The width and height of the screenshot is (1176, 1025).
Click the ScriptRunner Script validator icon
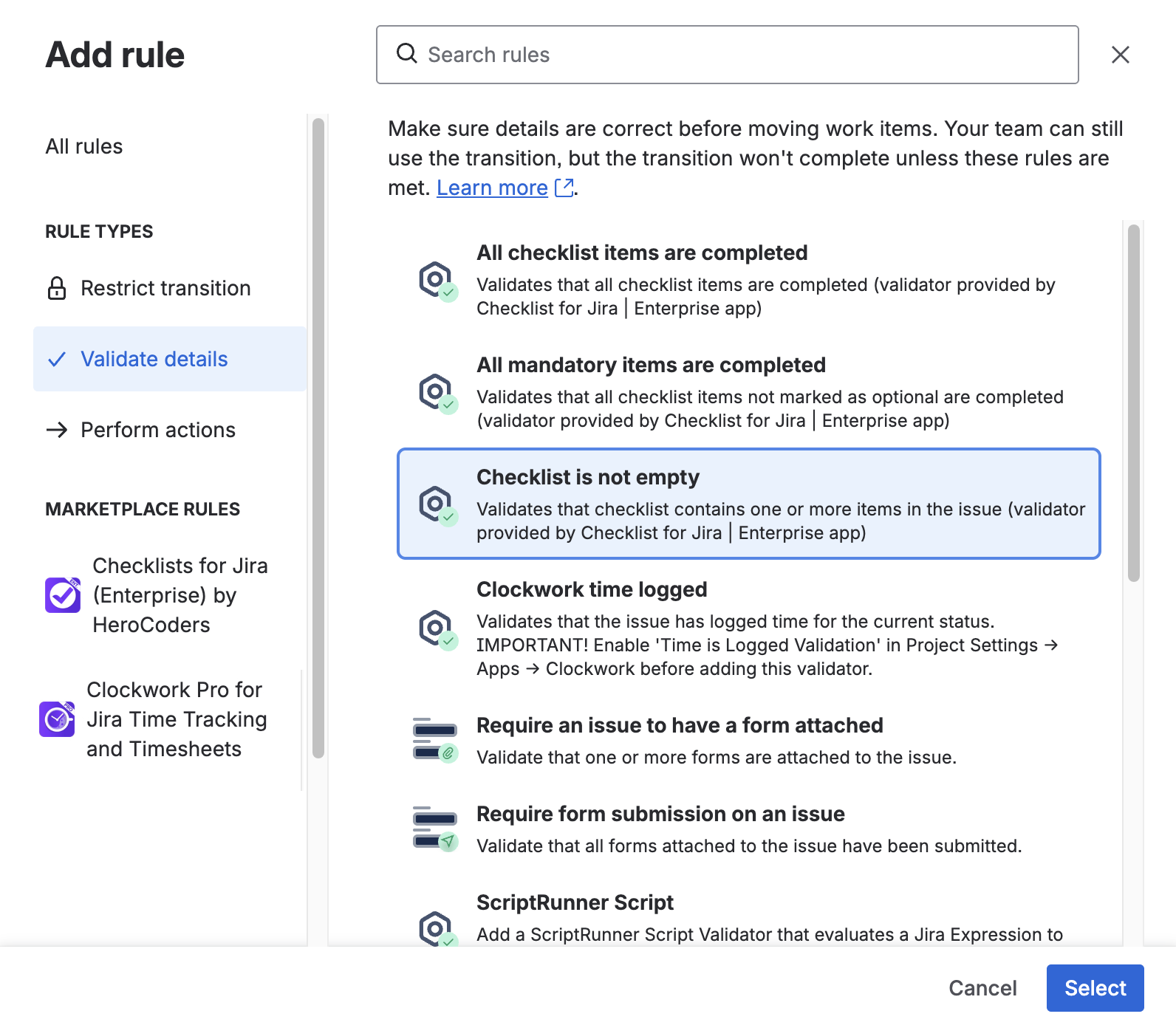click(437, 928)
